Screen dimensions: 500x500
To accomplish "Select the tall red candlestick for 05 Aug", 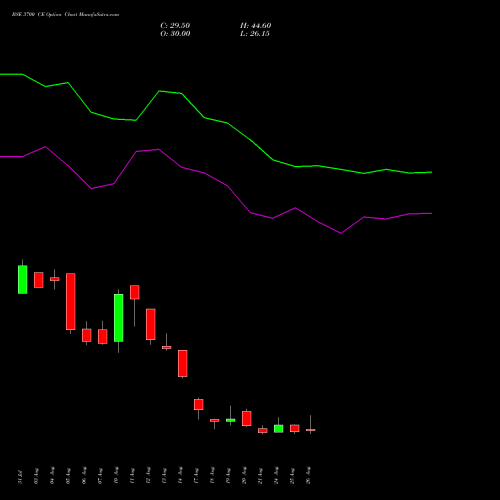I will 71,301.
